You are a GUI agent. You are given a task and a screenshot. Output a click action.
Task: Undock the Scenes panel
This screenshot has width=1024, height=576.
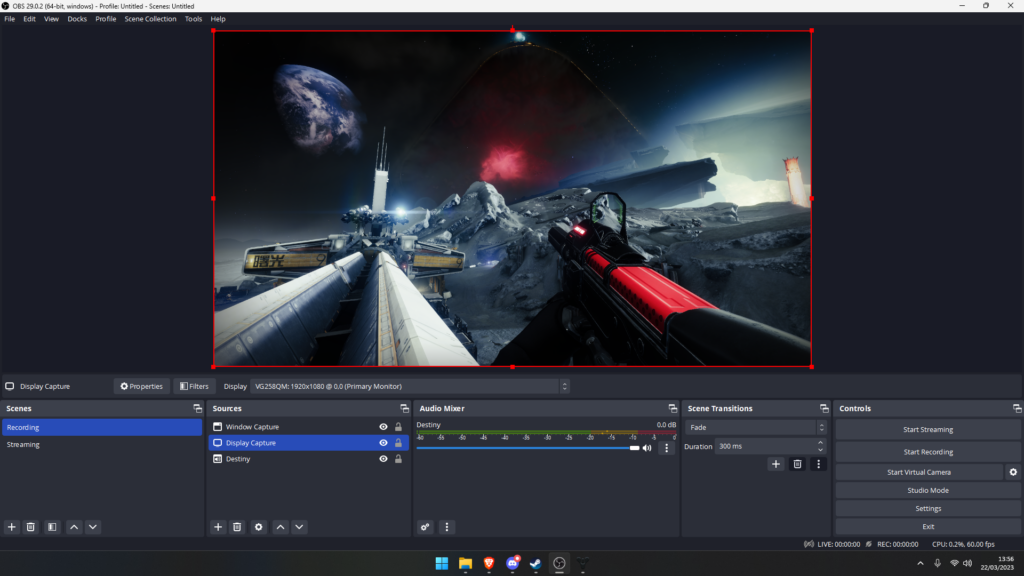pos(197,408)
